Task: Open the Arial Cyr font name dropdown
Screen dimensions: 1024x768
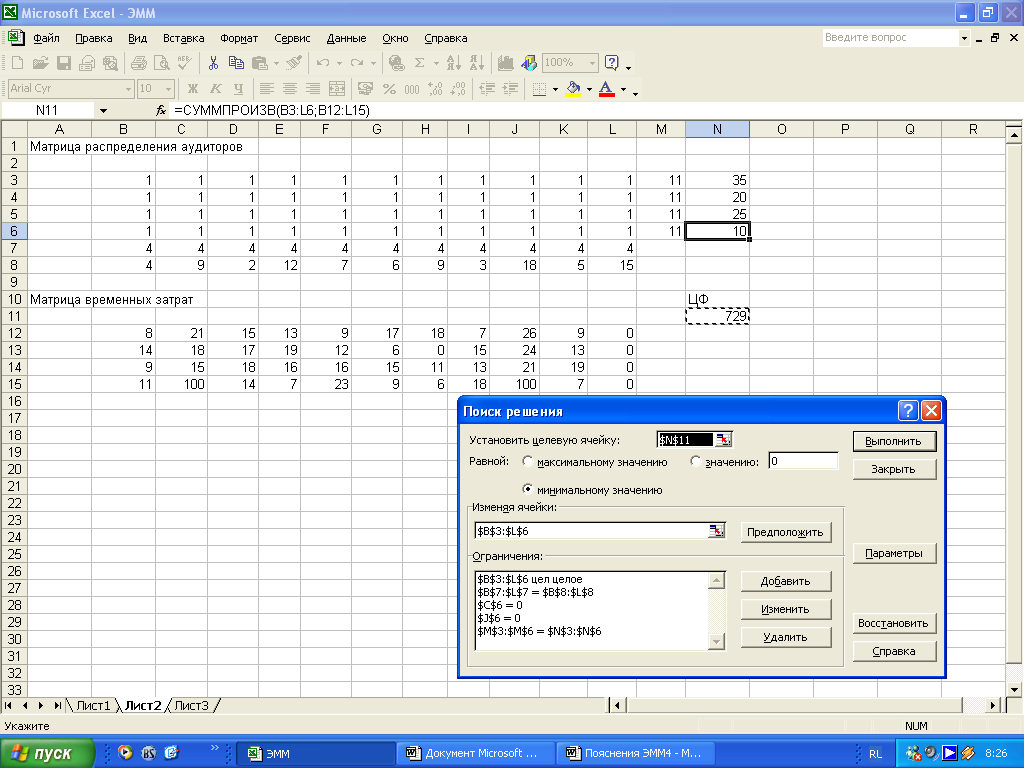Action: (127, 89)
